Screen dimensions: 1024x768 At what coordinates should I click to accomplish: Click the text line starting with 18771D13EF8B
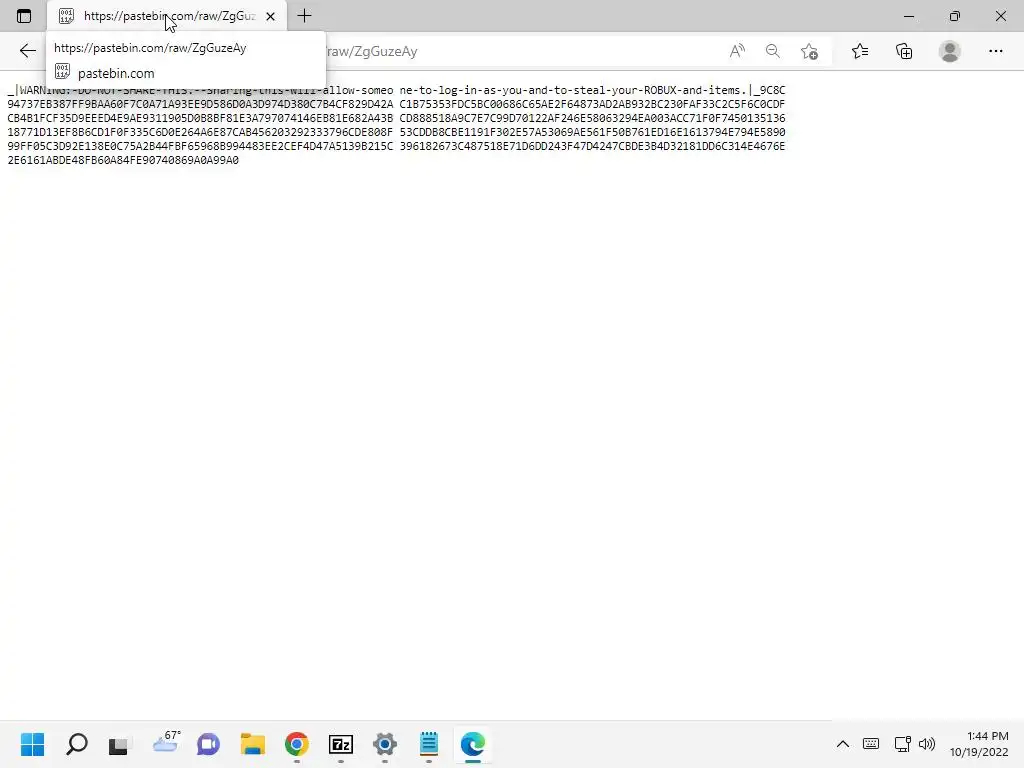coord(396,132)
